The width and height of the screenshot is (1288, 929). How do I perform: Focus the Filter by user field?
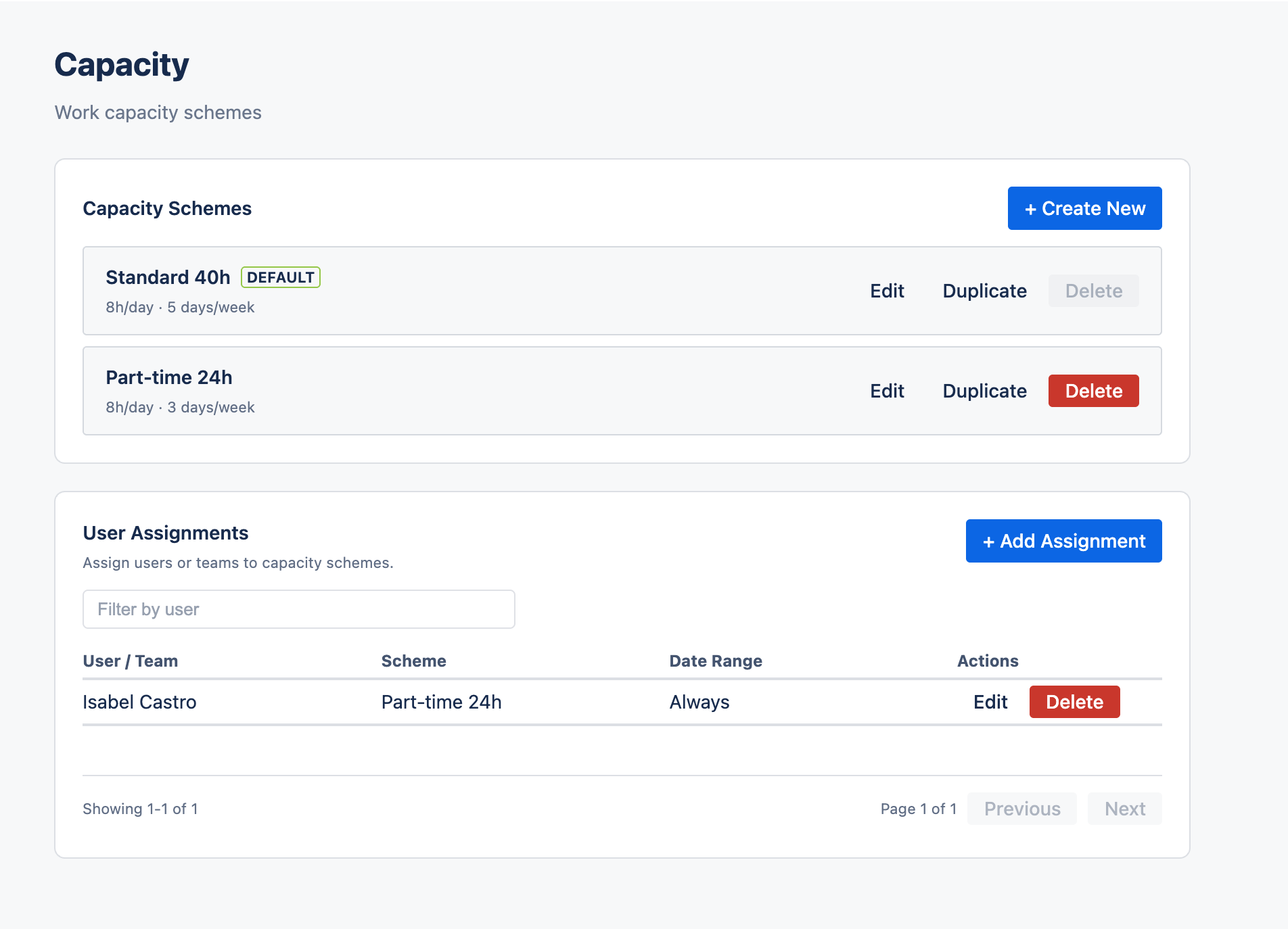point(299,609)
